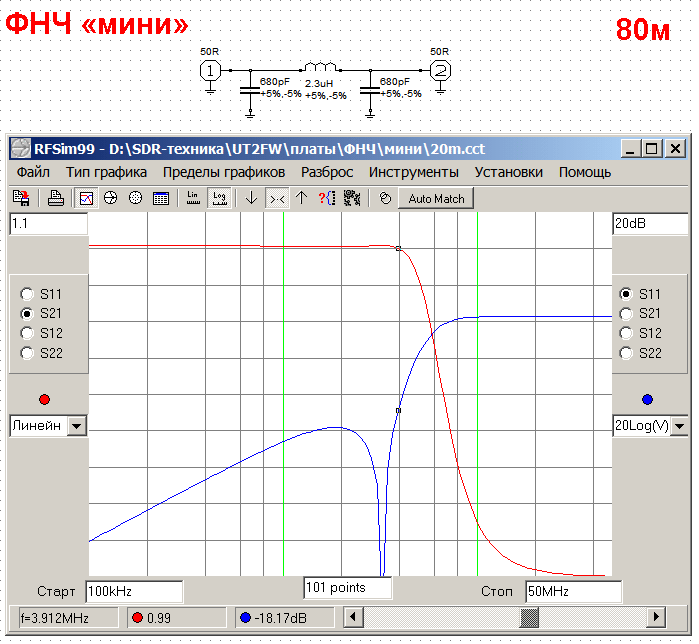The image size is (699, 644).
Task: Open the gears settings icon
Action: click(352, 198)
